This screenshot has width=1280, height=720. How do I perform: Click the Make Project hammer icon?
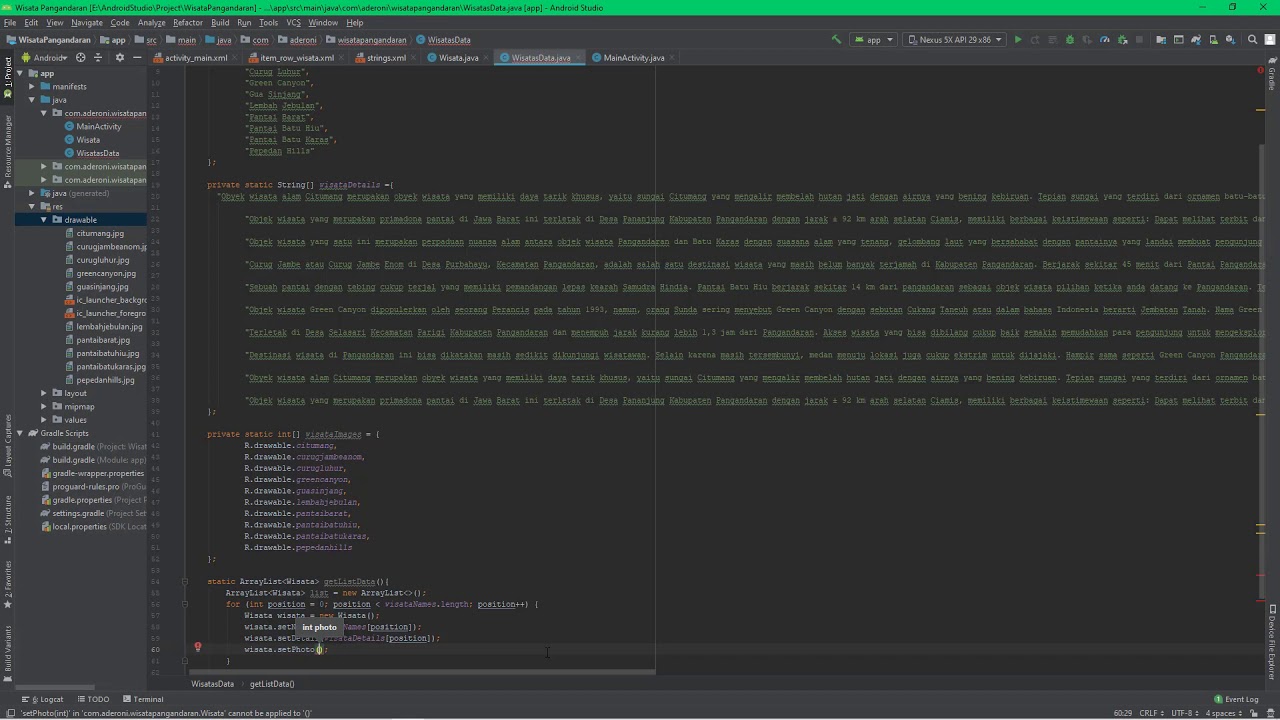click(836, 40)
